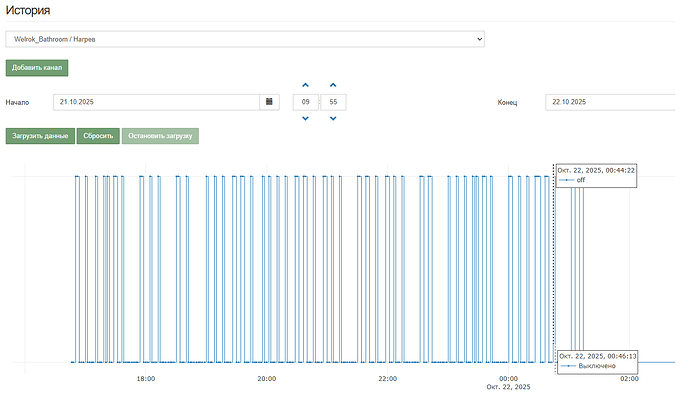Click the Остановить загрузку button

(160, 136)
